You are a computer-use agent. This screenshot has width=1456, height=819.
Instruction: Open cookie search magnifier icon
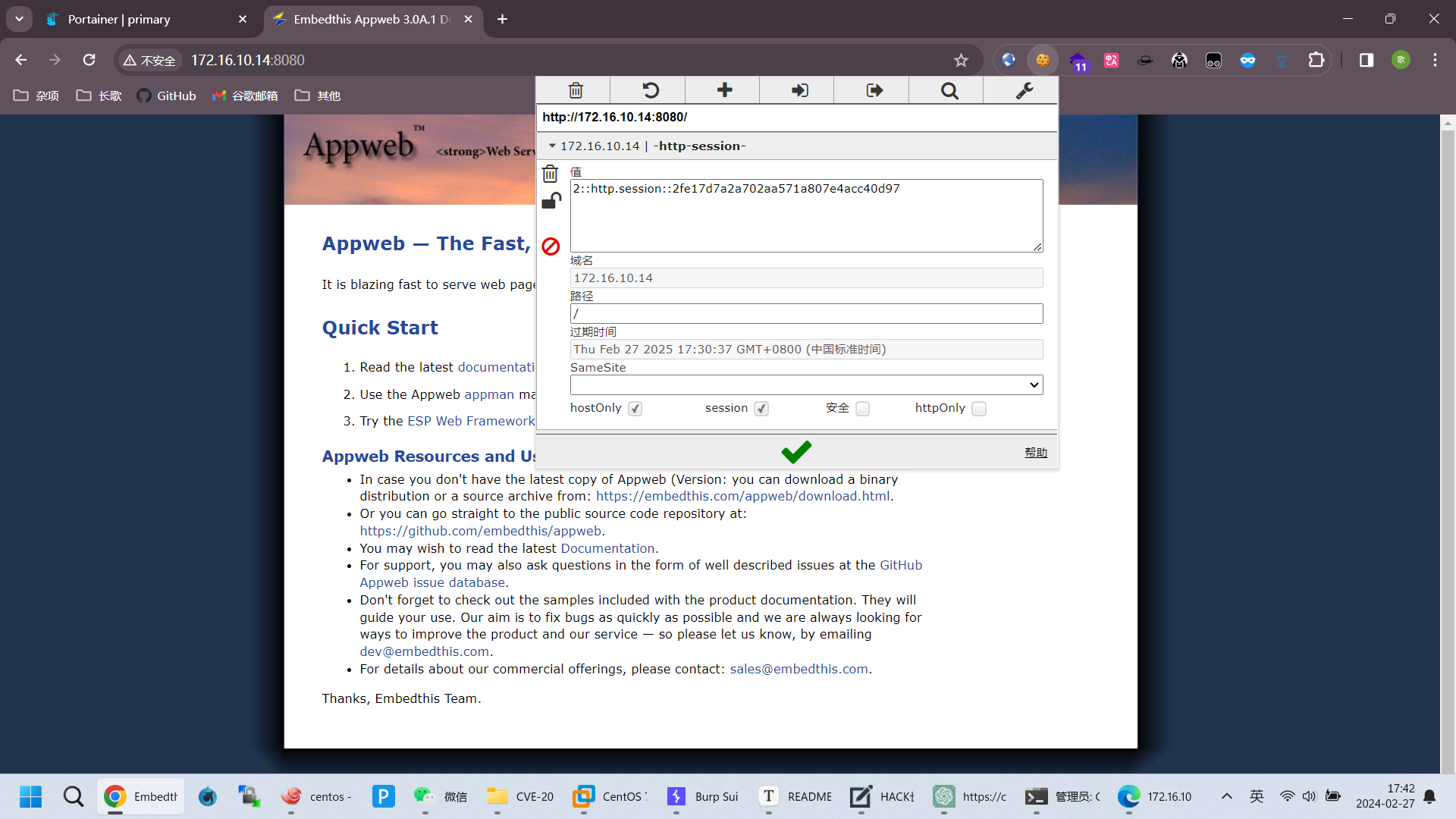coord(949,90)
